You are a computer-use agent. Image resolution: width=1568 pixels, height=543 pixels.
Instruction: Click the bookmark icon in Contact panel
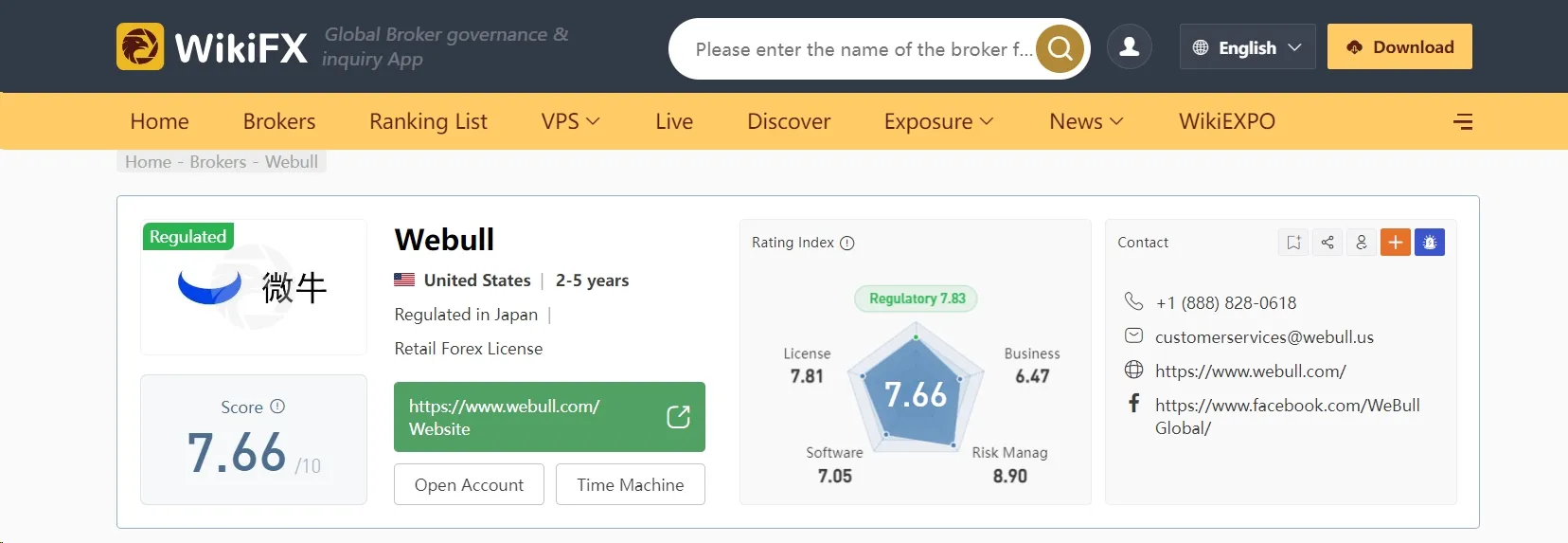pos(1293,243)
